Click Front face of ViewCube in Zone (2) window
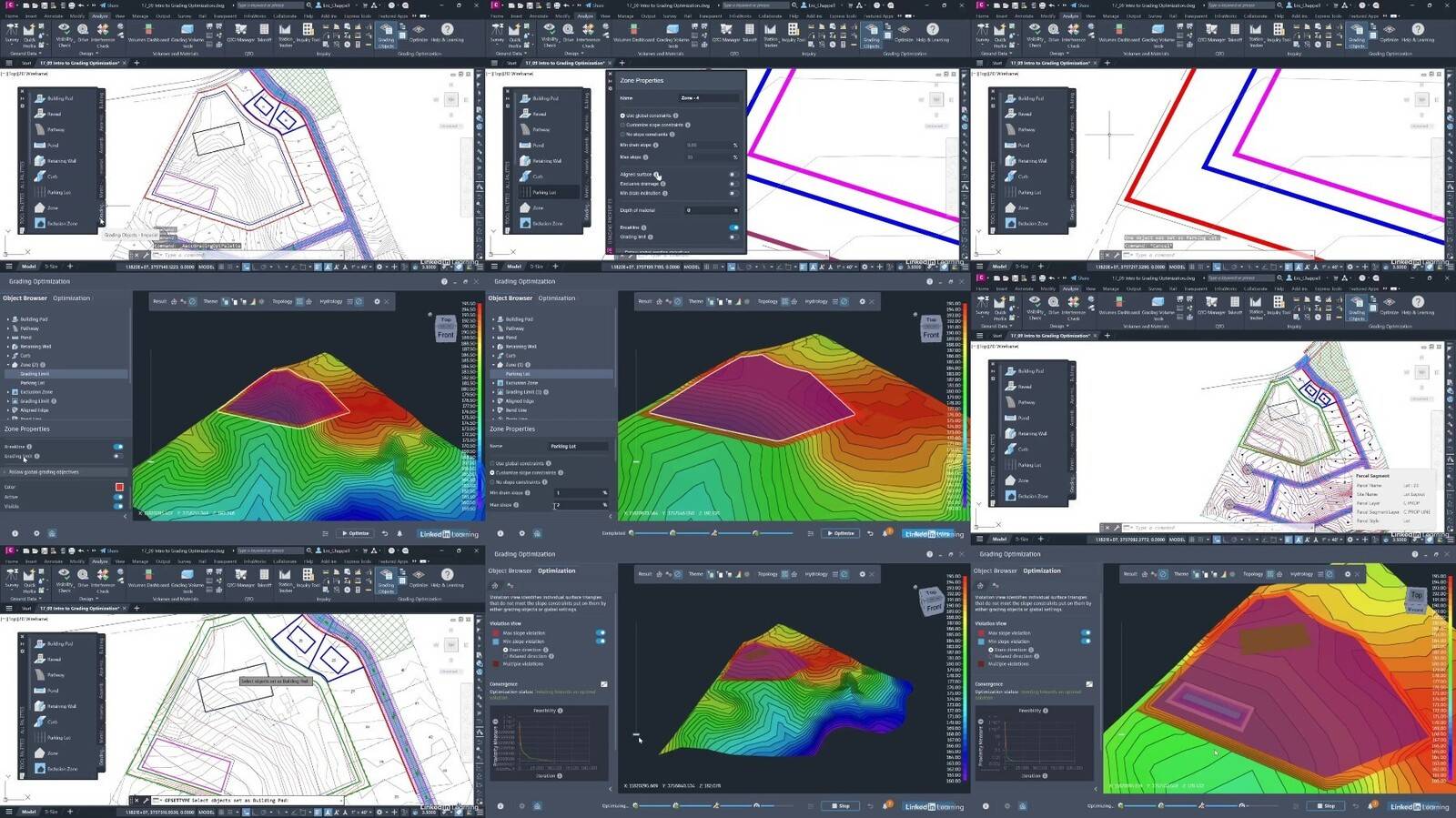The width and height of the screenshot is (1456, 818). tap(446, 335)
